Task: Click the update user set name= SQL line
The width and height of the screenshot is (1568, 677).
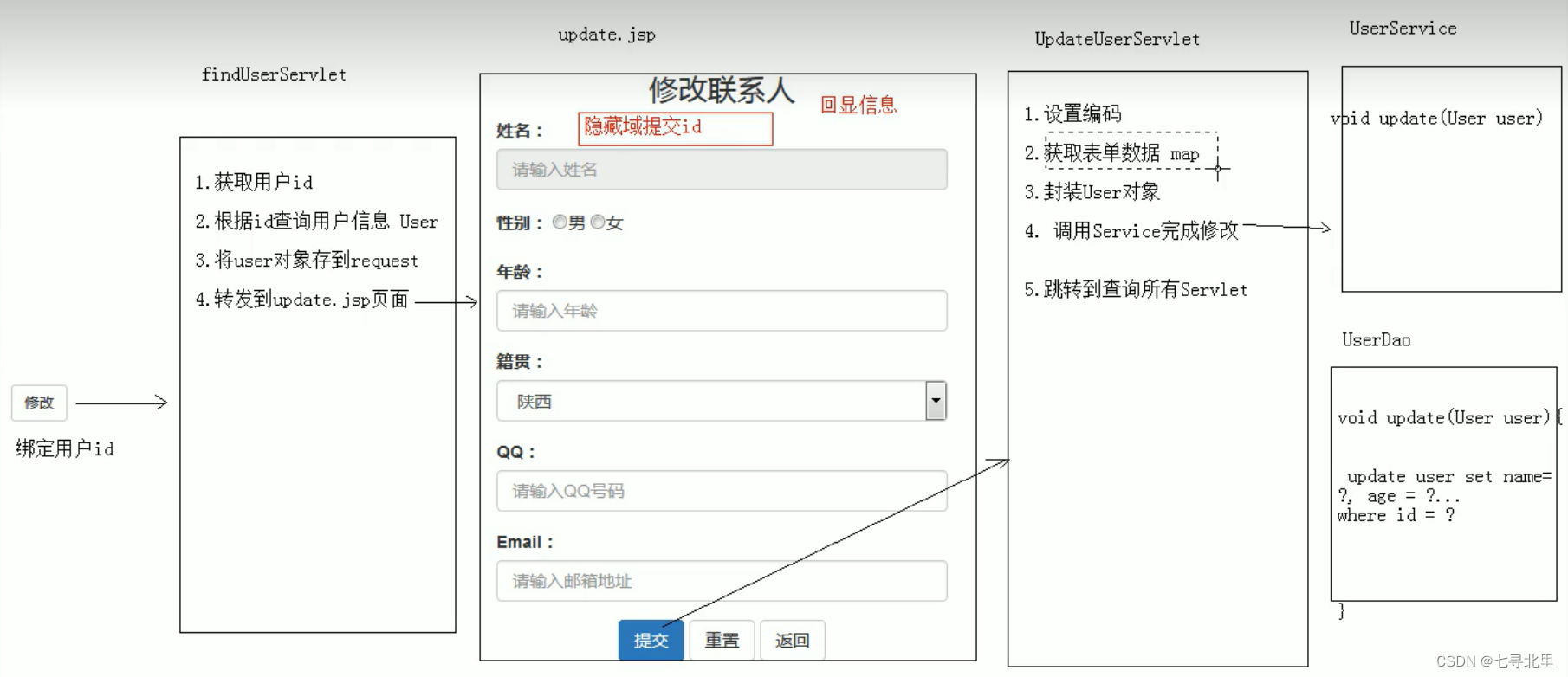Action: [x=1448, y=477]
